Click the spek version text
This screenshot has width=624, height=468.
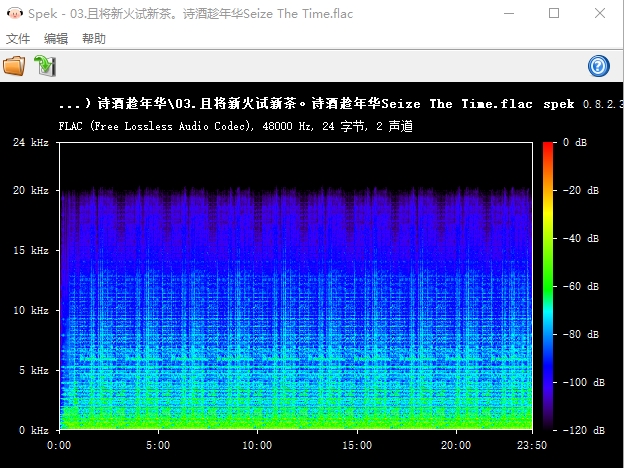(x=583, y=104)
